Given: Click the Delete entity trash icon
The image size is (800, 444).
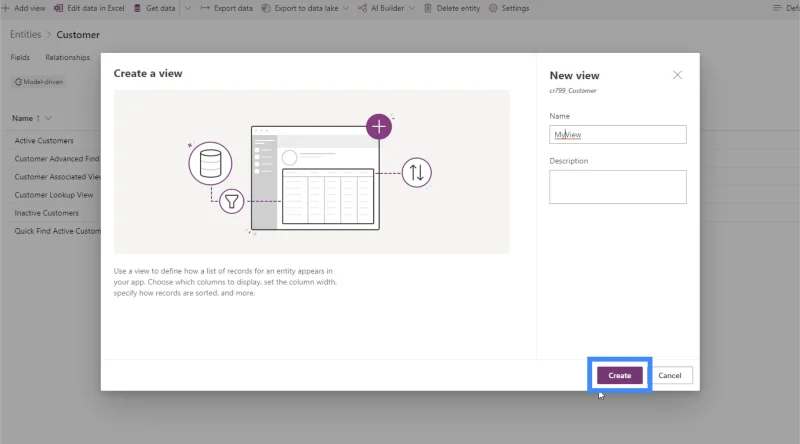Looking at the screenshot, I should point(428,8).
